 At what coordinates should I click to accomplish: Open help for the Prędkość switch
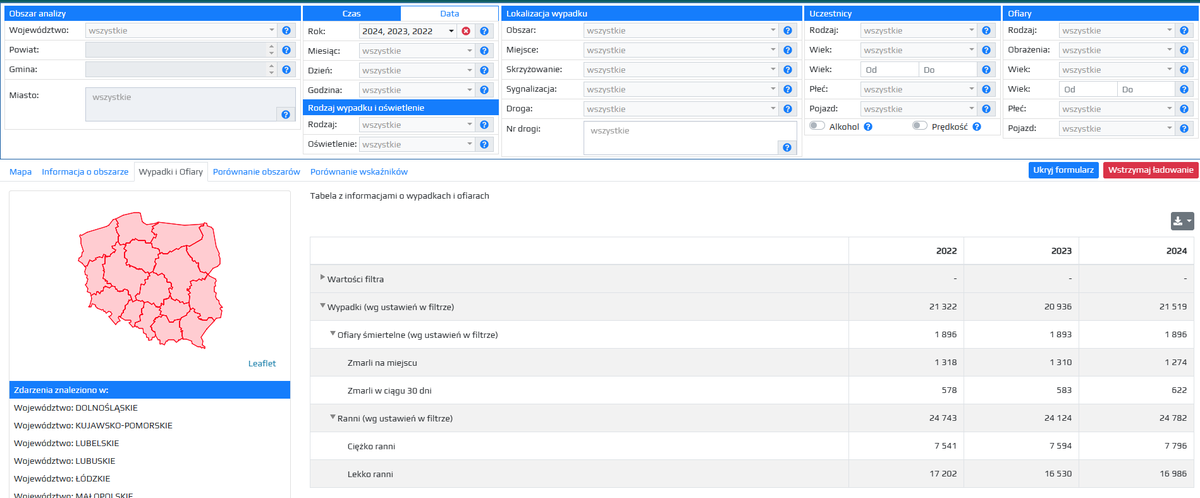coord(976,127)
